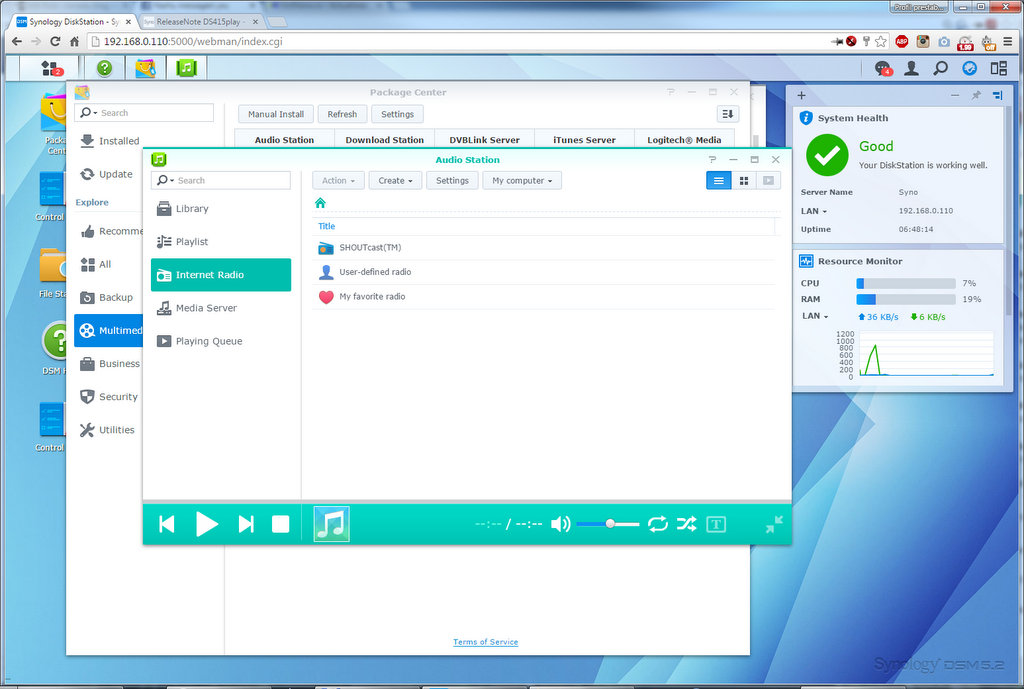Expand LAN dropdown in System Health widget
Image resolution: width=1024 pixels, height=689 pixels.
814,211
